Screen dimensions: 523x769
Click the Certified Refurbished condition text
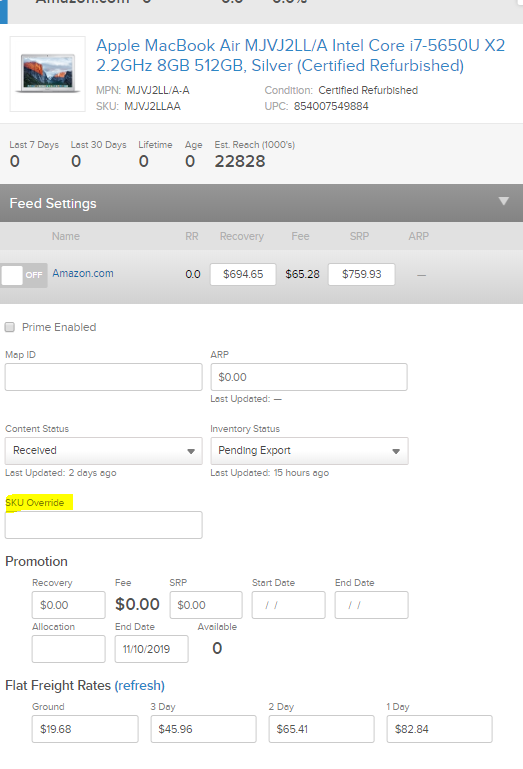click(368, 90)
